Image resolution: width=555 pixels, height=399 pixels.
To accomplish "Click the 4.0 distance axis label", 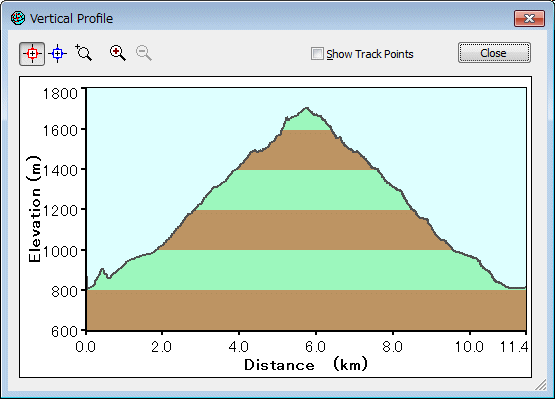I will point(239,347).
